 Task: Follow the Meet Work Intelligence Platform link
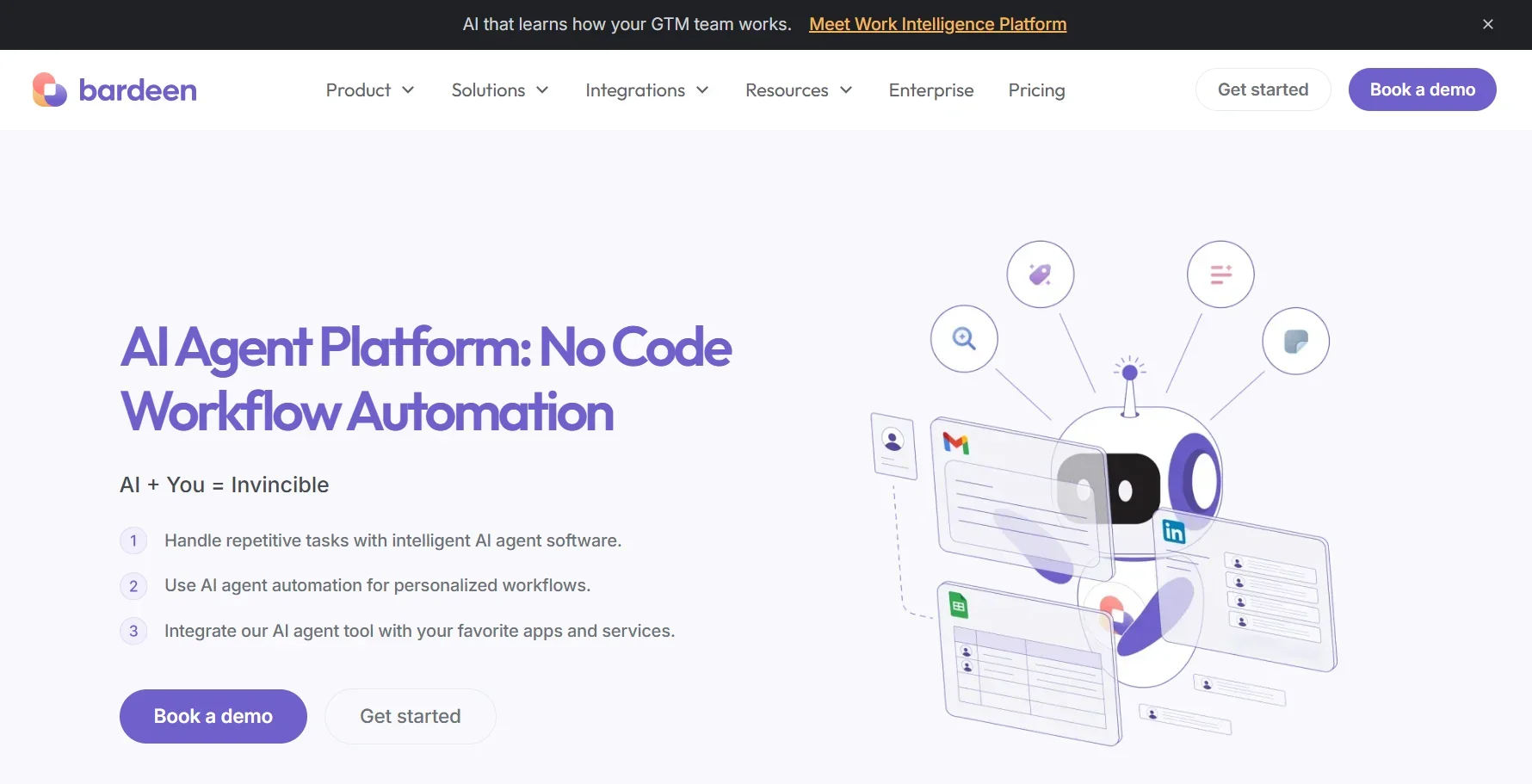[x=937, y=24]
